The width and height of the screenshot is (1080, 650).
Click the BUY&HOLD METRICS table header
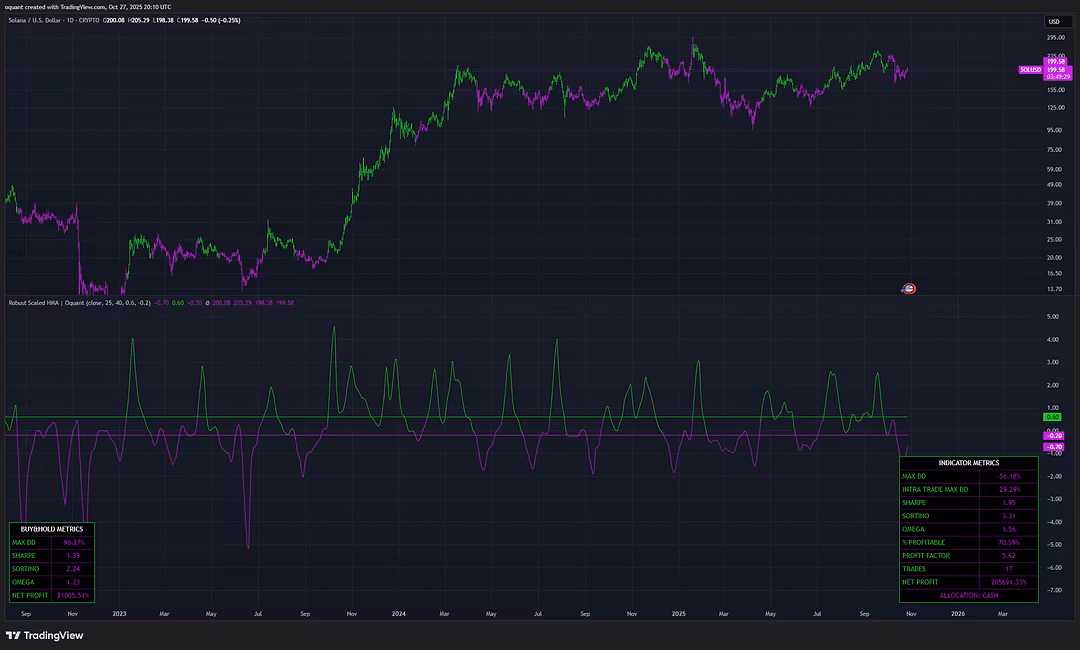click(52, 528)
